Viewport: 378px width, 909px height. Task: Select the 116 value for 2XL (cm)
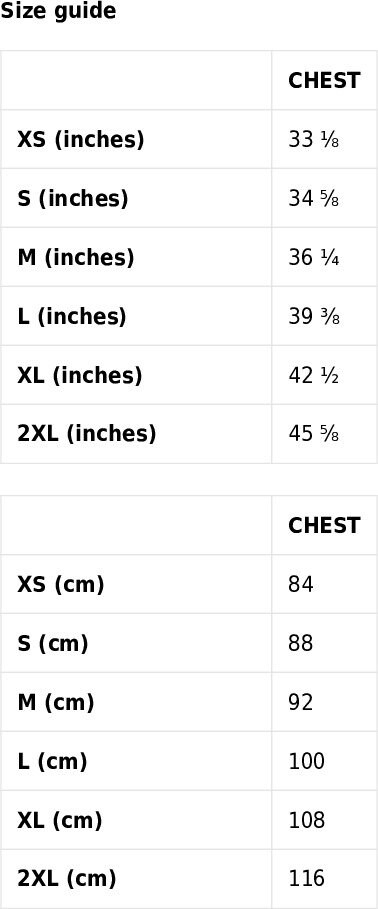pyautogui.click(x=307, y=879)
